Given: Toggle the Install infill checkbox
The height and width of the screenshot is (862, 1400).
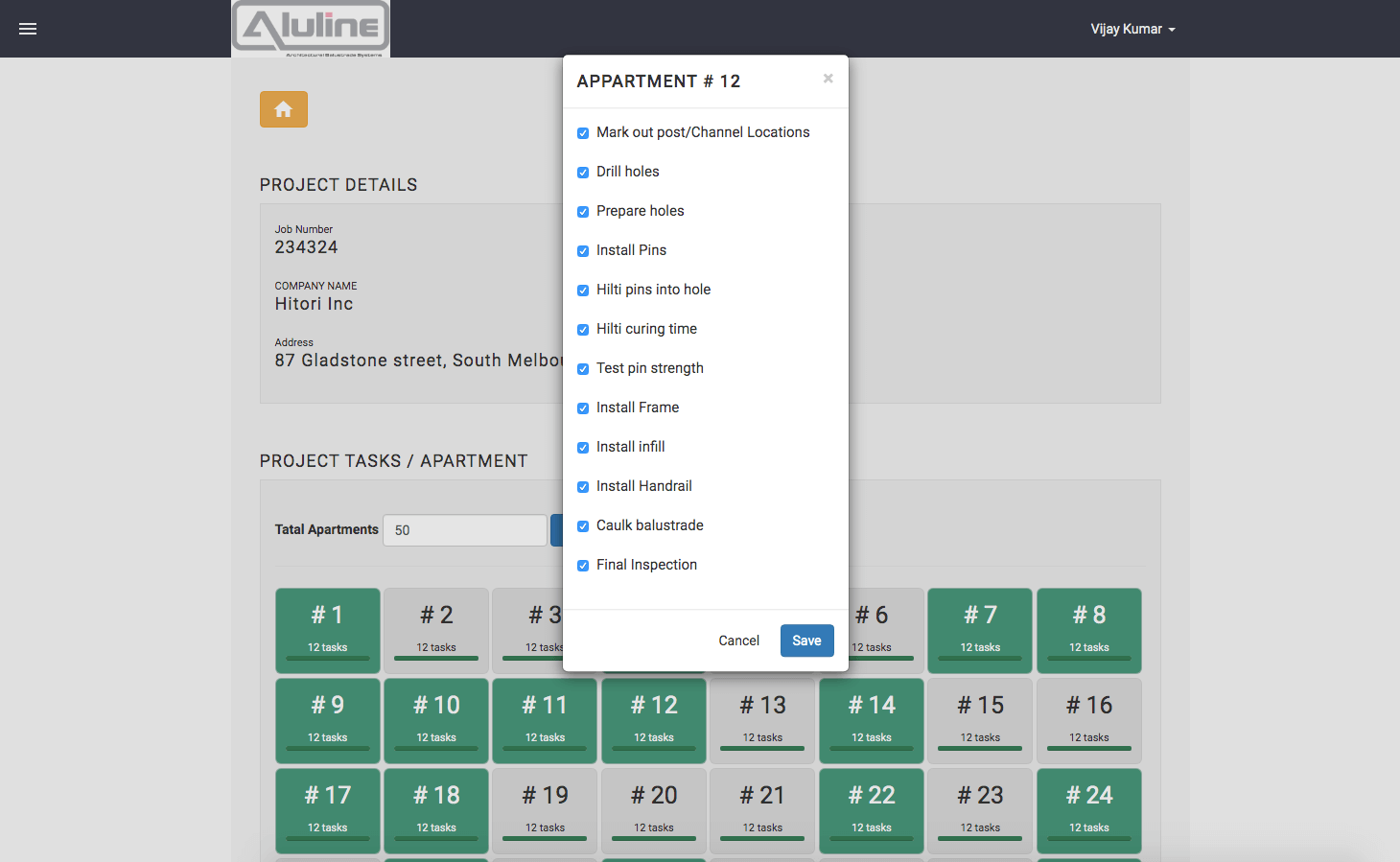Looking at the screenshot, I should point(583,448).
